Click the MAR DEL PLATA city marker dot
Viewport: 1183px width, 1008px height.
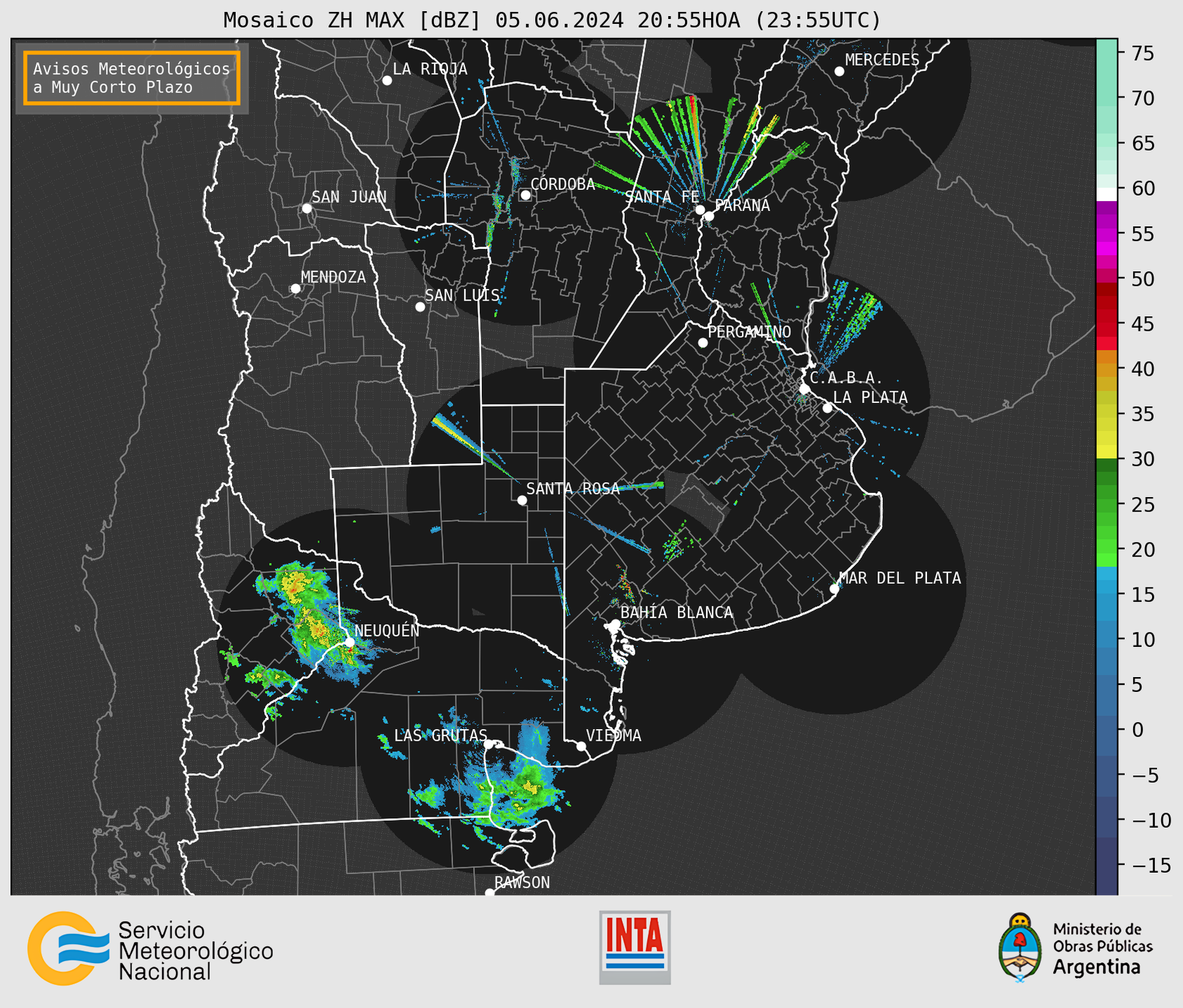coord(834,589)
